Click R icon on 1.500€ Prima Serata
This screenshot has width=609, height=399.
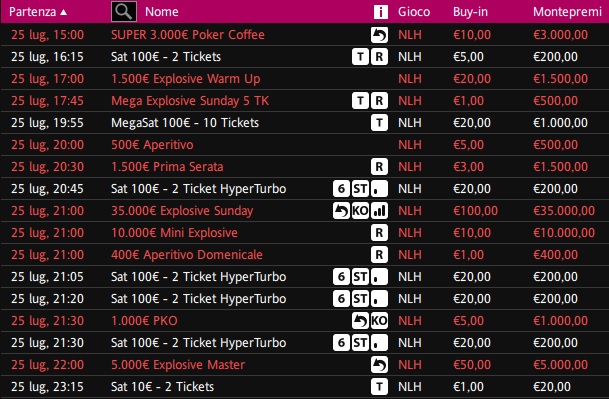(379, 167)
